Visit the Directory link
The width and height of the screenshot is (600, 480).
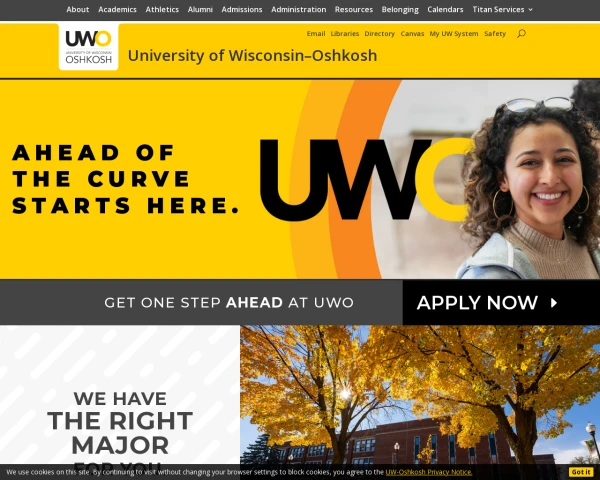coord(380,34)
